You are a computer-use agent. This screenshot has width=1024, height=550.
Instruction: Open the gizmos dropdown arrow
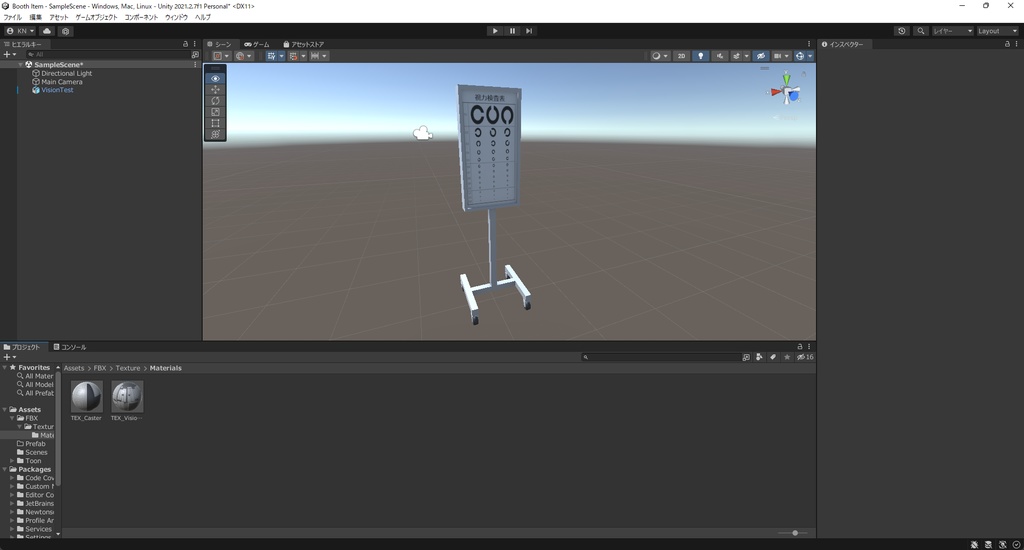point(810,56)
